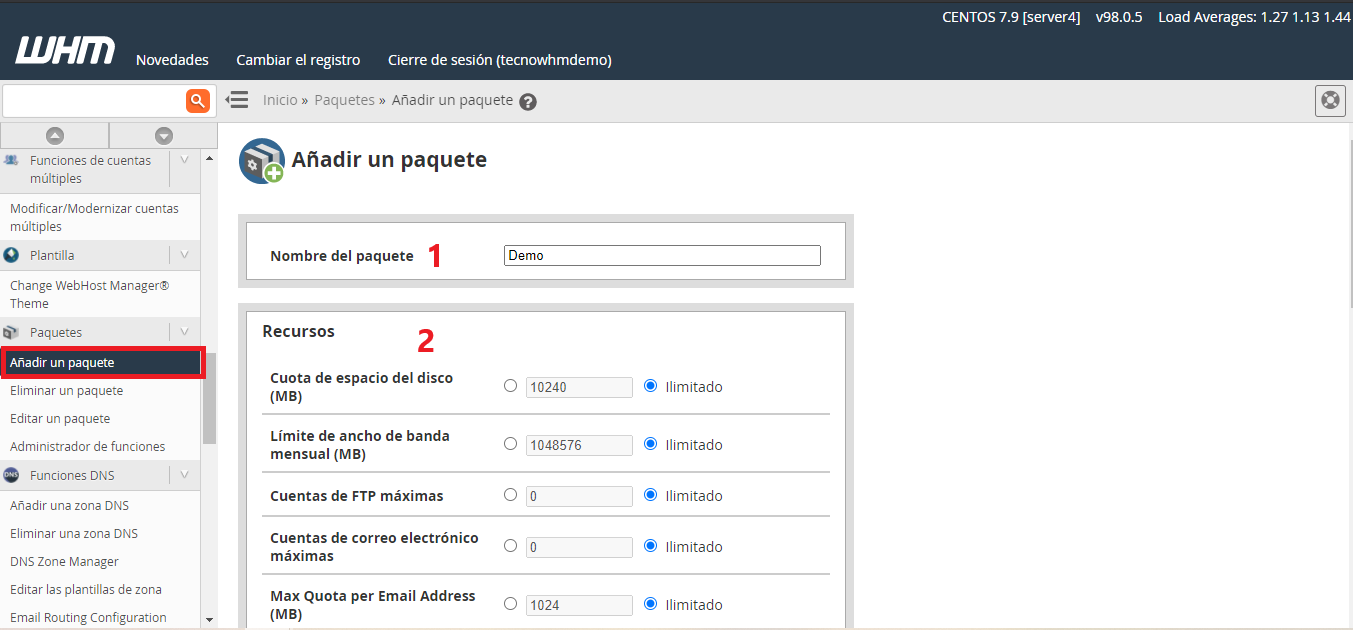
Task: Select Ilimitado for Max Quota per Email Address
Action: pos(651,604)
